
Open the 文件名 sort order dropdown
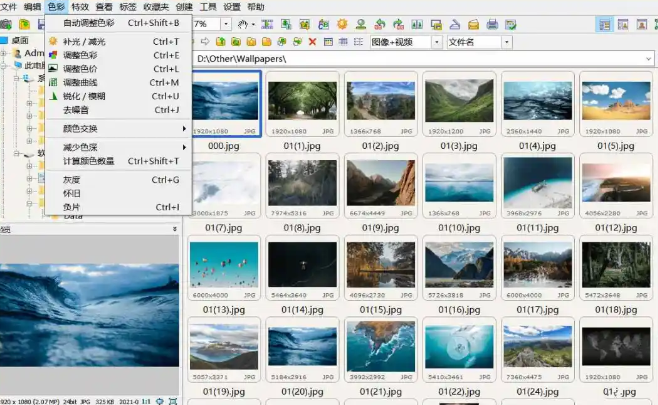coord(507,42)
